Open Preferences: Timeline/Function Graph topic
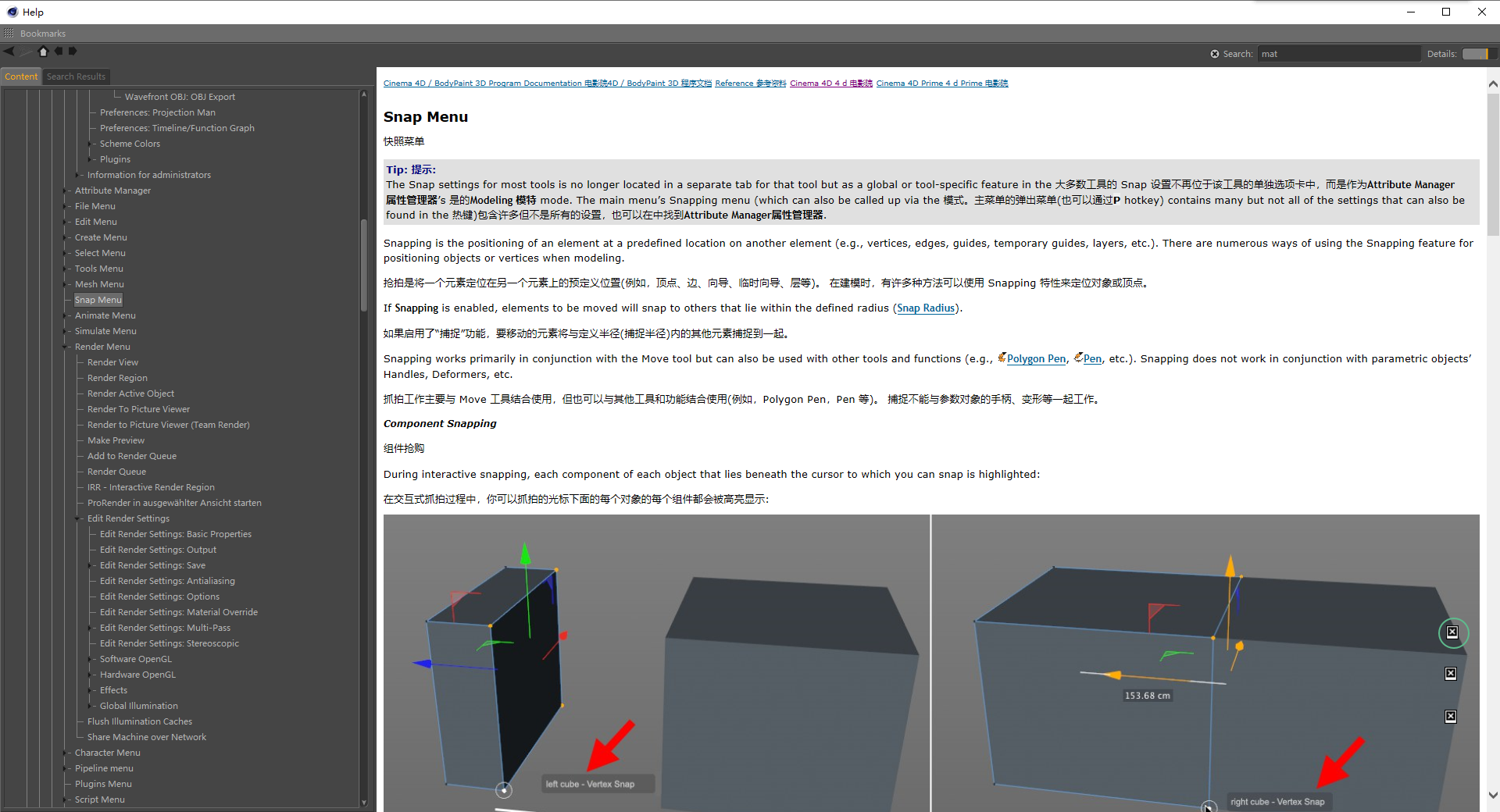 (177, 128)
